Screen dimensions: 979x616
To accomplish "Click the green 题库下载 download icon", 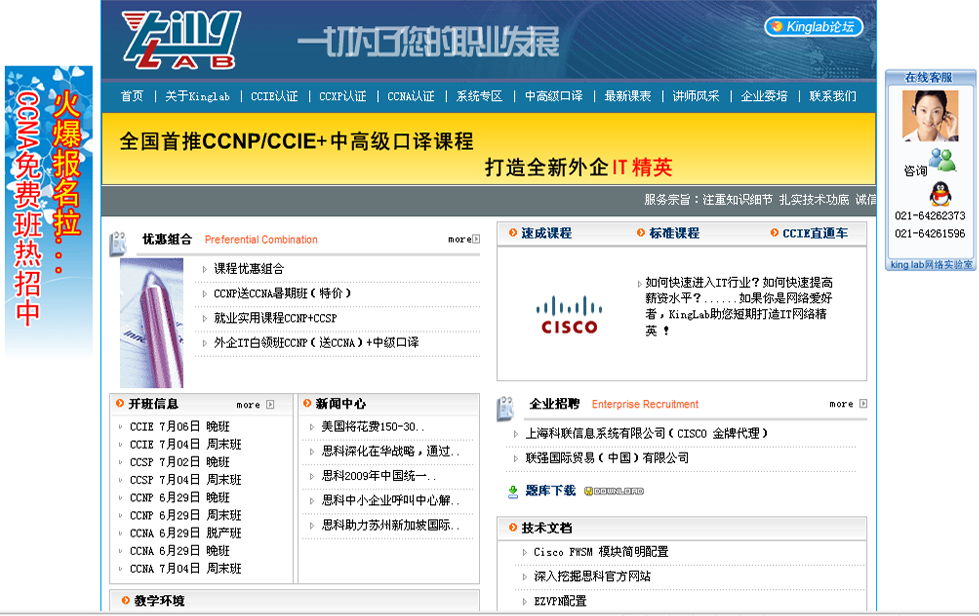I will 513,492.
